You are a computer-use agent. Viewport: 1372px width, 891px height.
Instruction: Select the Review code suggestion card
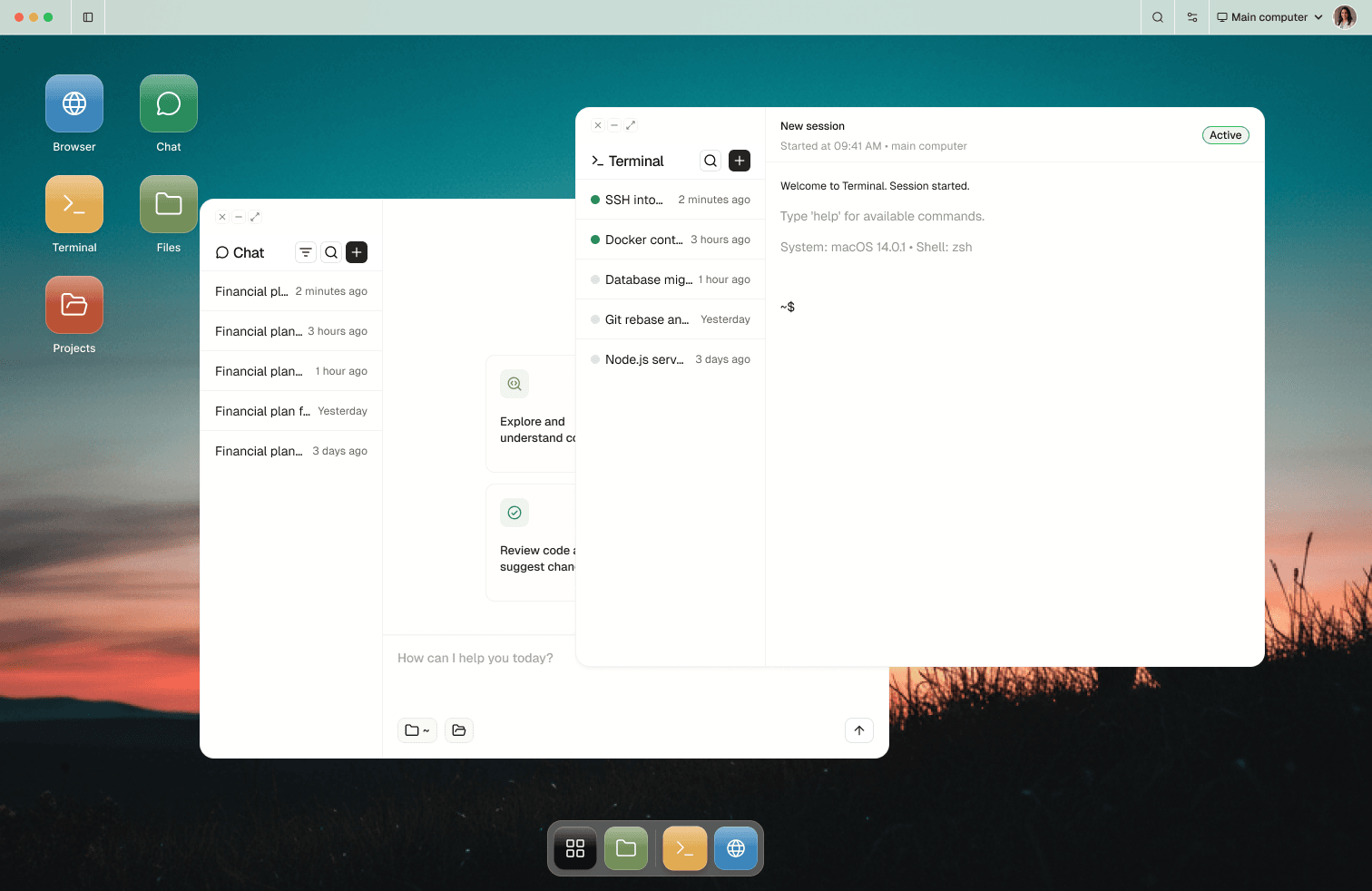(x=531, y=543)
